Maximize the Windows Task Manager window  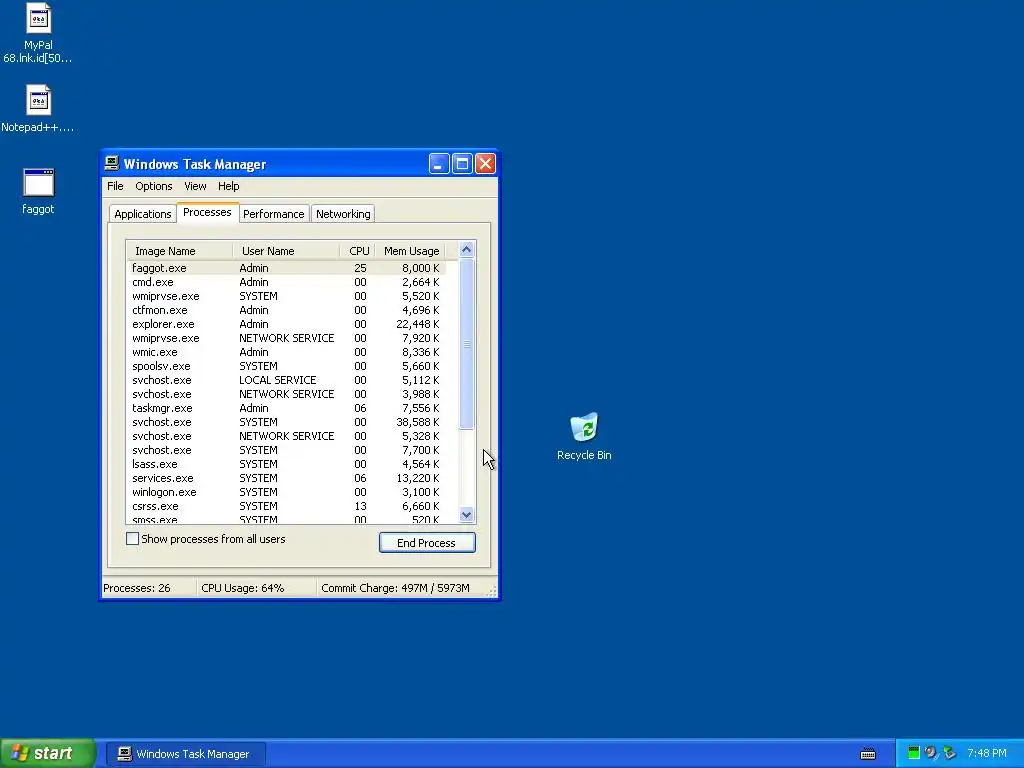point(462,164)
